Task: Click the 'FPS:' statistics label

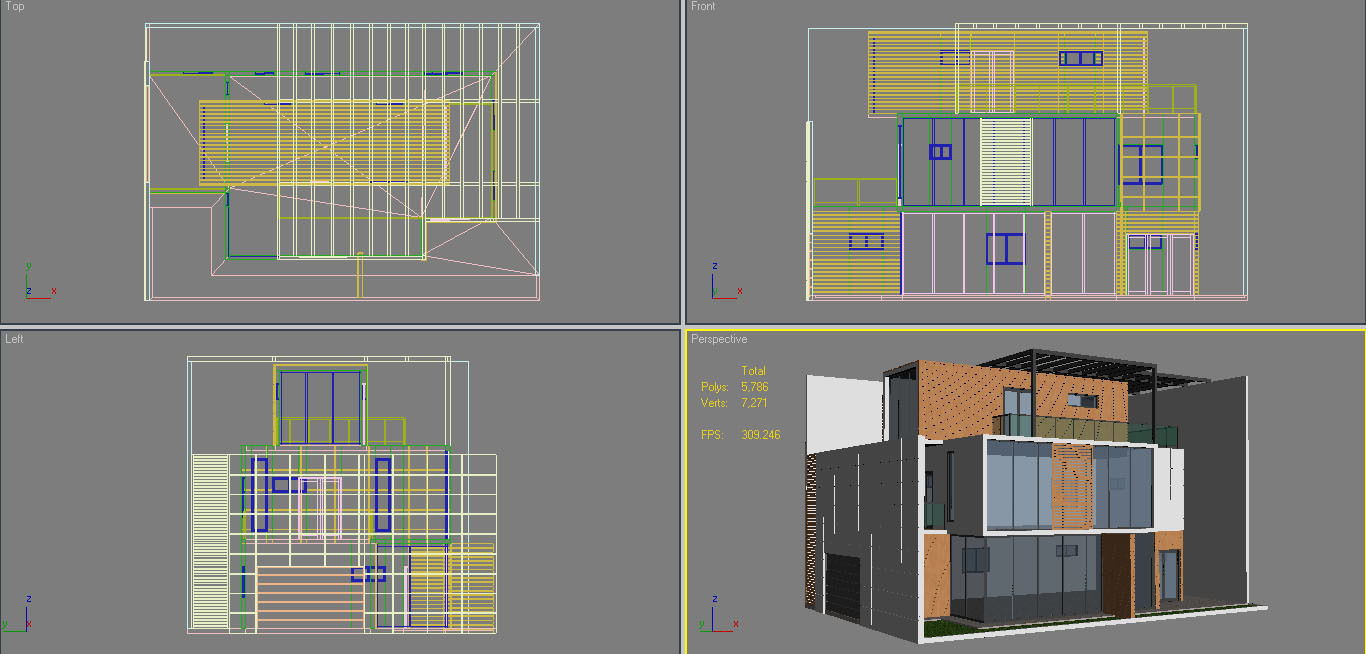Action: (712, 435)
